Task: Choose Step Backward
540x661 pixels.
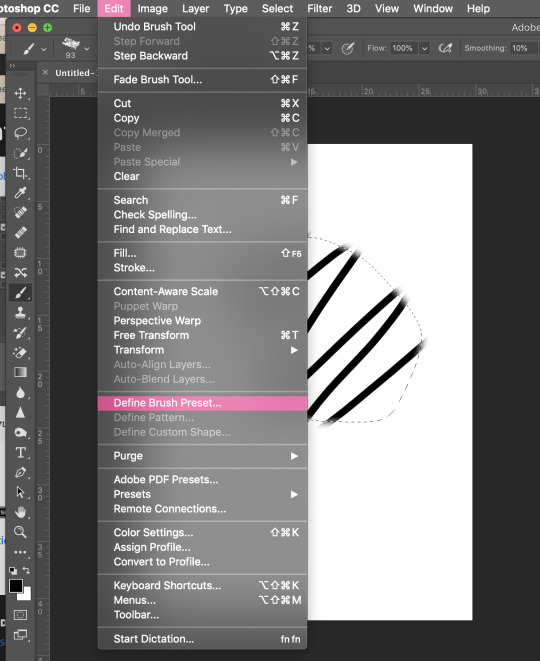Action: coord(202,56)
